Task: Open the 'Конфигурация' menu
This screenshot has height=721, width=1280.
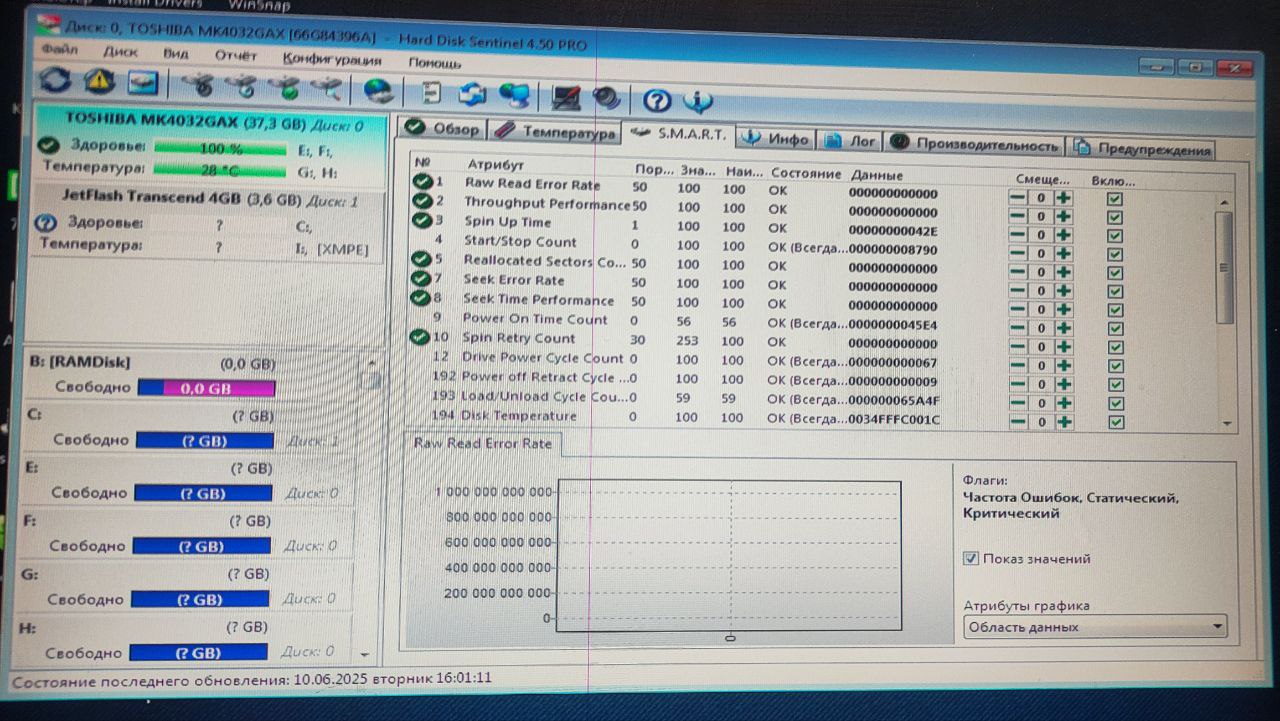Action: 331,59
